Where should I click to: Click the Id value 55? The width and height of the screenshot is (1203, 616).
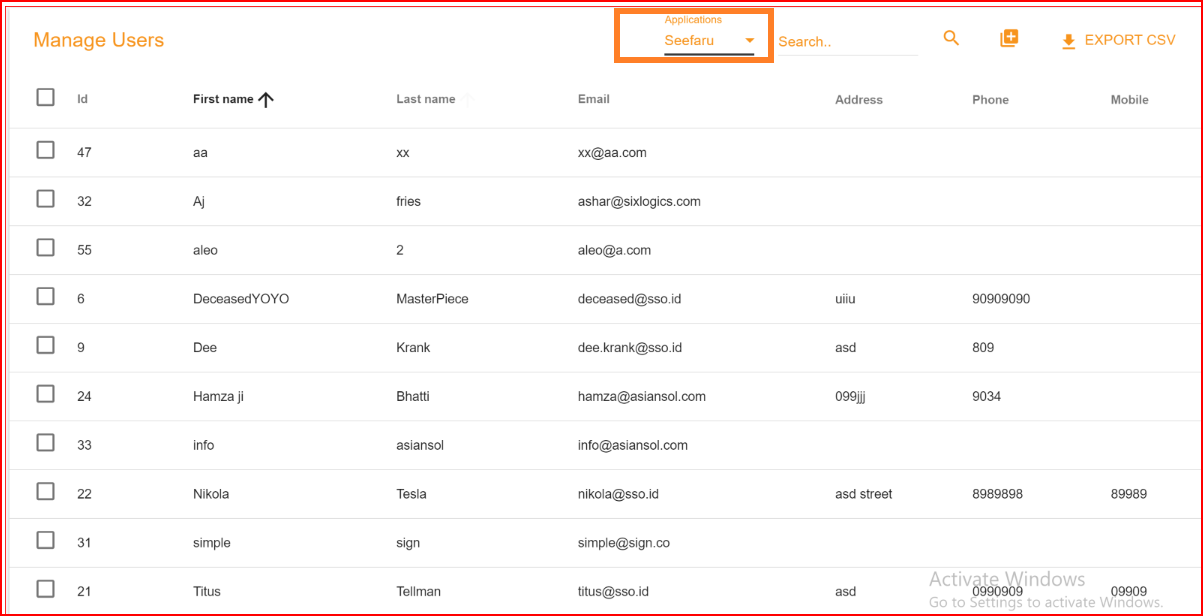coord(84,250)
